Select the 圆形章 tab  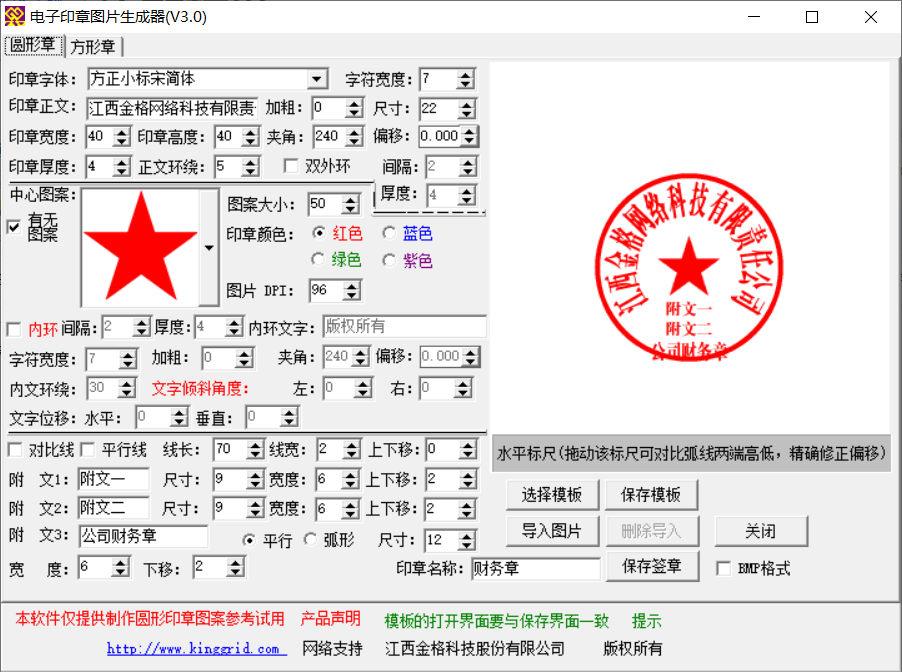point(33,45)
